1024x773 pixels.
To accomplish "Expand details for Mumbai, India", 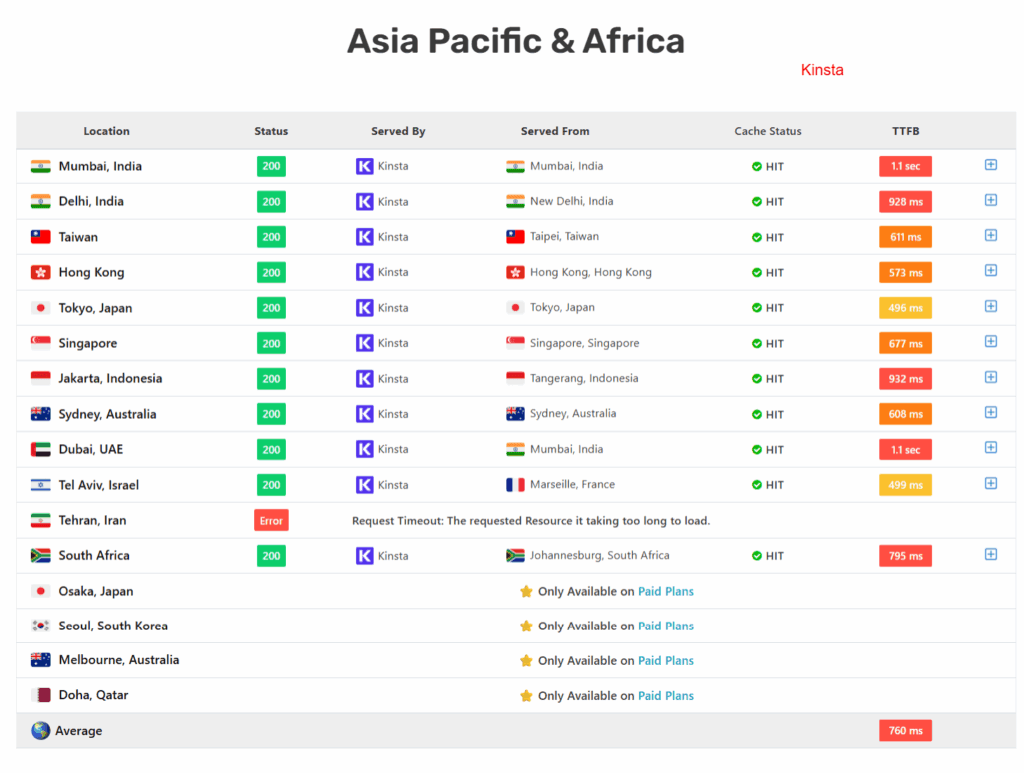I will [991, 164].
